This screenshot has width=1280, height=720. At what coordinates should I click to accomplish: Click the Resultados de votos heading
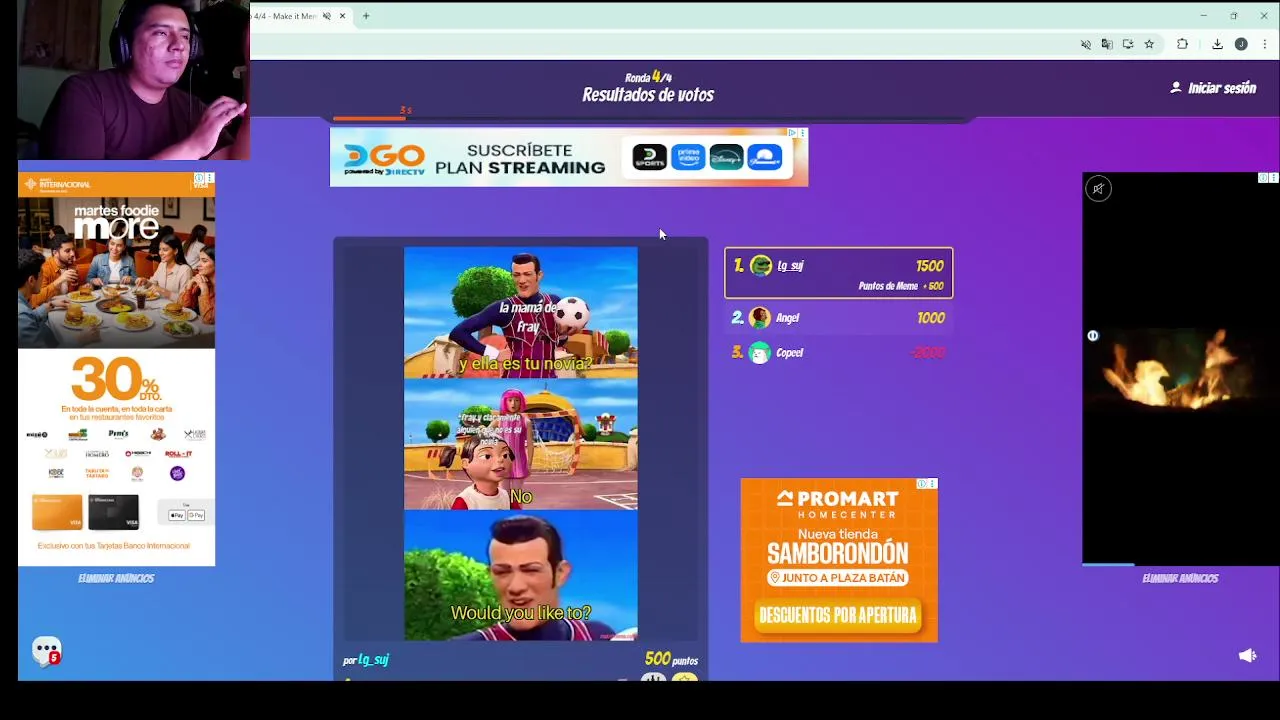[x=648, y=95]
